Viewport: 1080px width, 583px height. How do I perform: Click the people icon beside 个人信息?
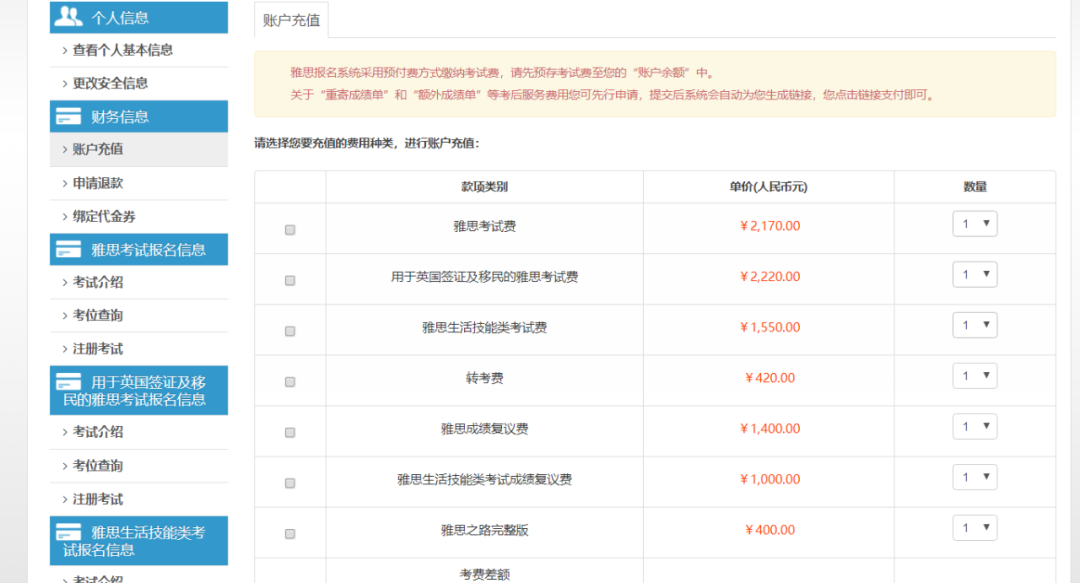[x=68, y=16]
